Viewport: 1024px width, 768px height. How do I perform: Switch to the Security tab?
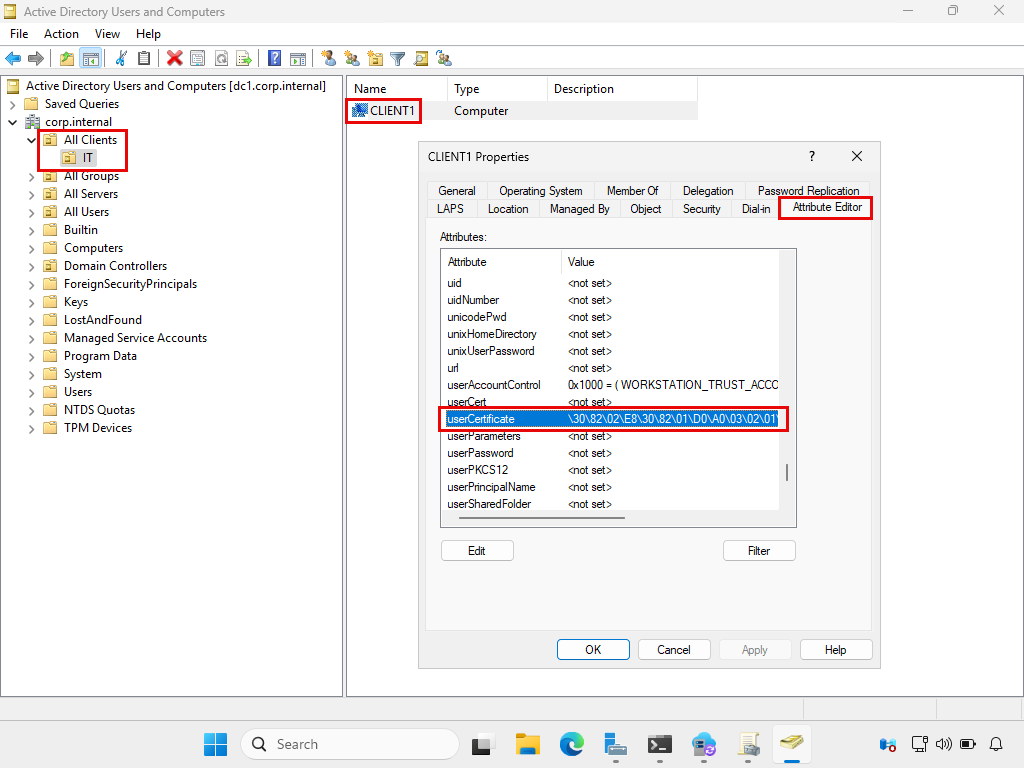[x=701, y=209]
